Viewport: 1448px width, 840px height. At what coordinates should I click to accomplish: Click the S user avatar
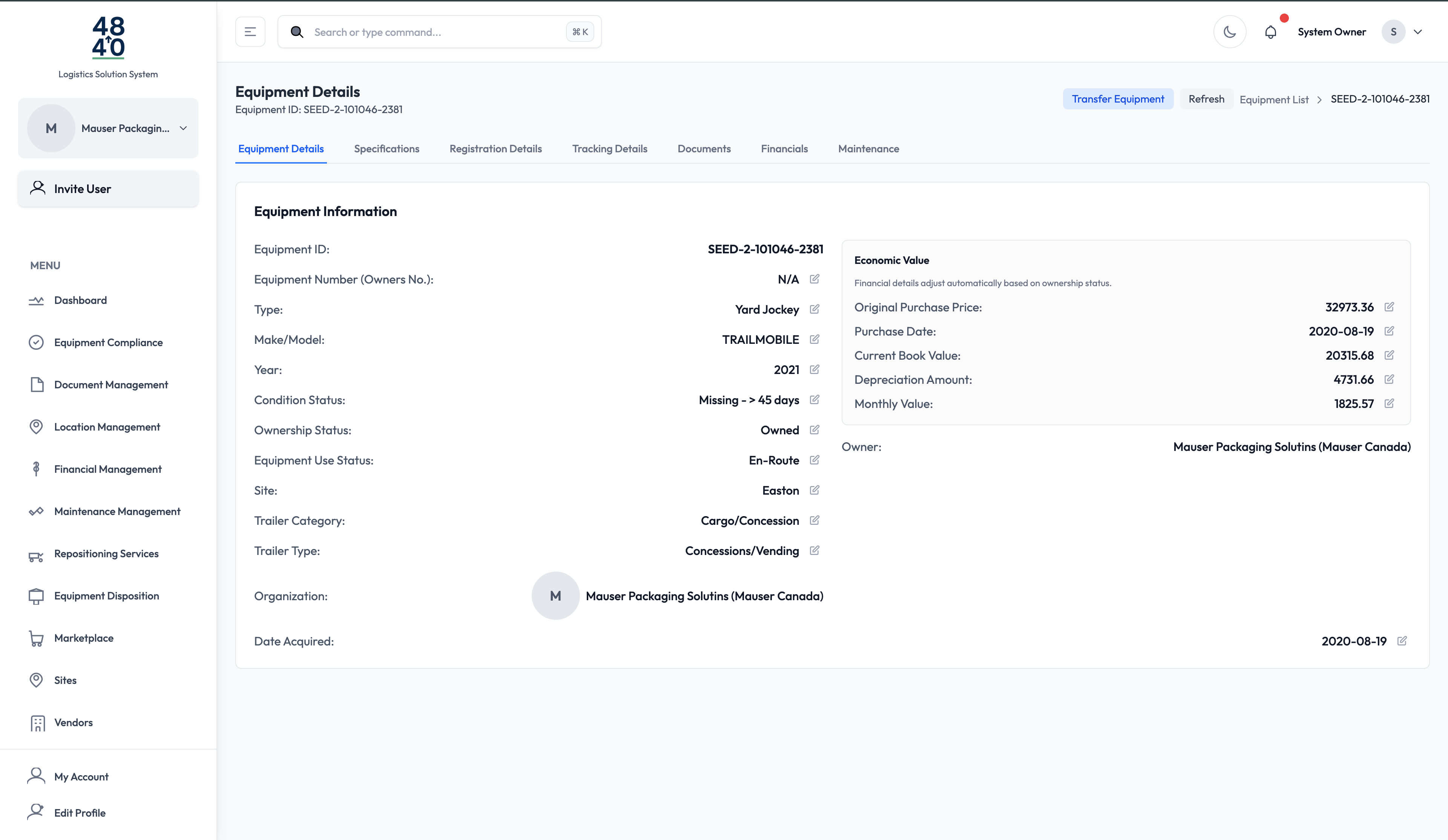(x=1393, y=32)
